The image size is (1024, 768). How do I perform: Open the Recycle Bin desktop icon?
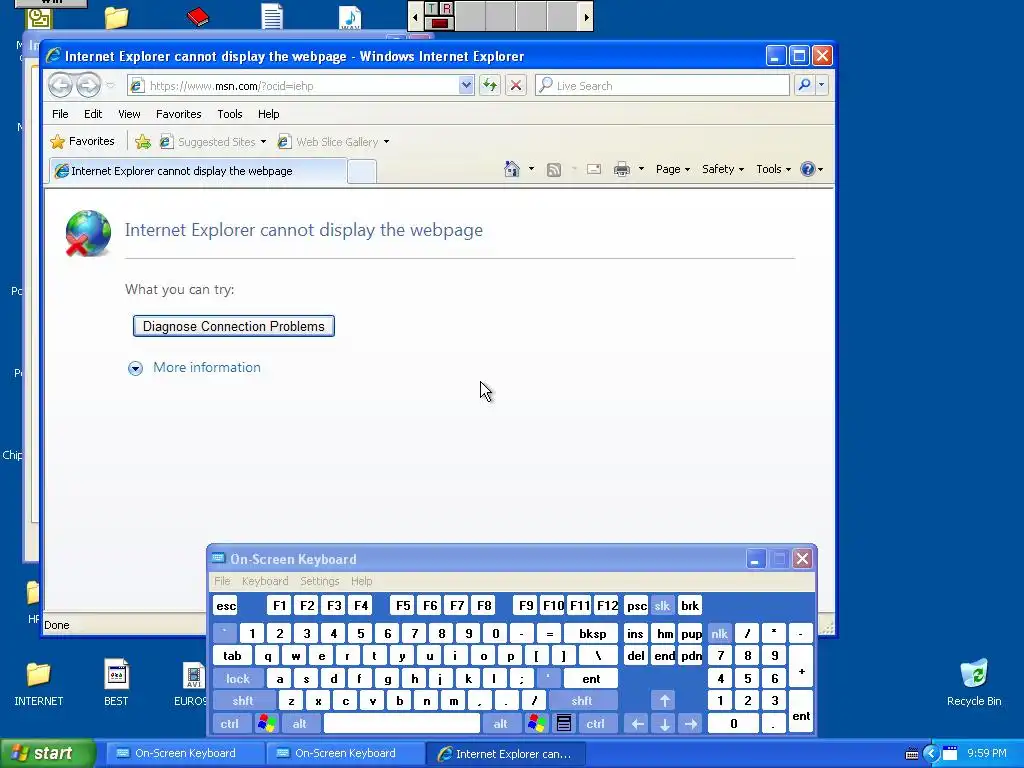click(x=974, y=682)
